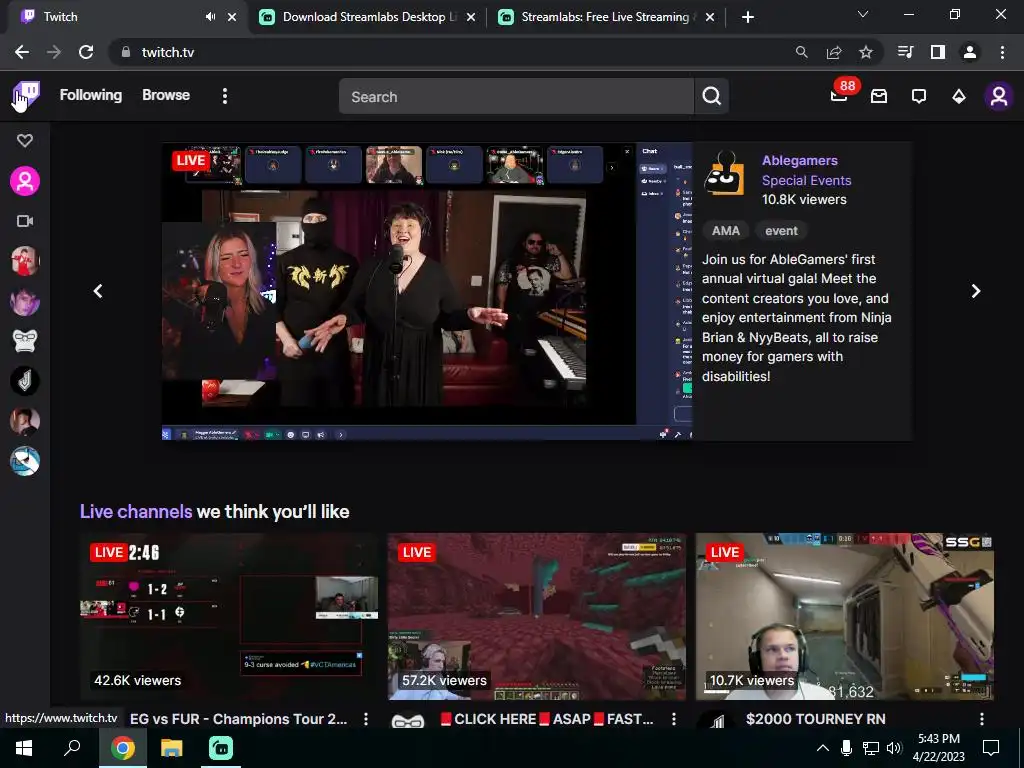Viewport: 1024px width, 768px height.
Task: Reload the Twitch page
Action: point(86,52)
